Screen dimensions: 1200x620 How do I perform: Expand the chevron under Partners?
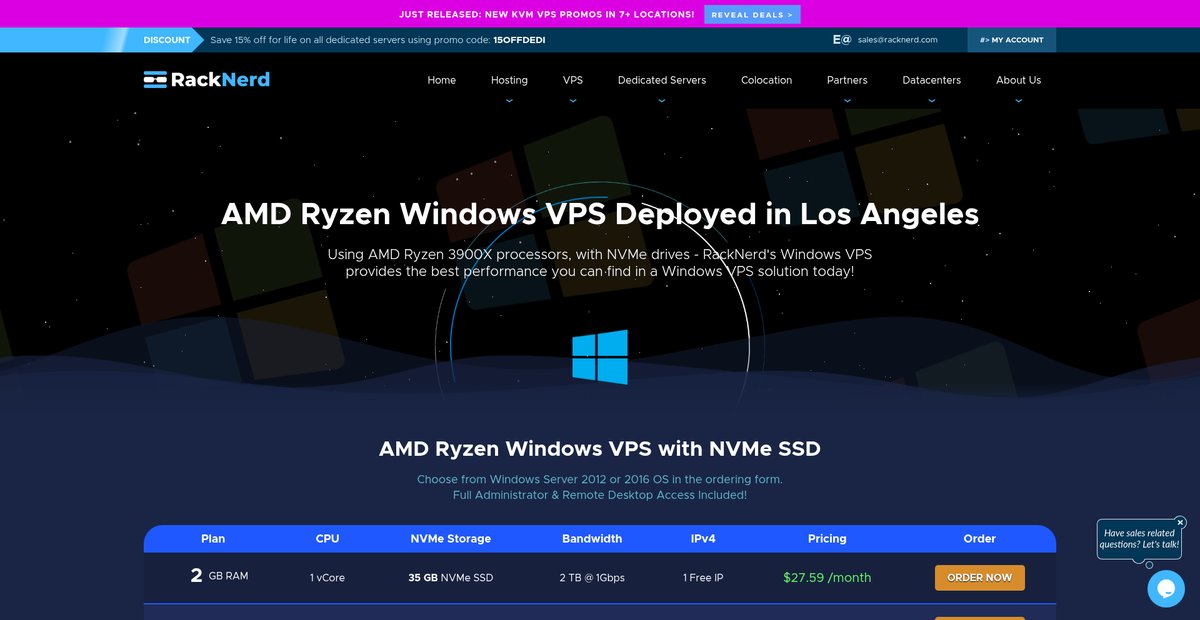pyautogui.click(x=847, y=100)
